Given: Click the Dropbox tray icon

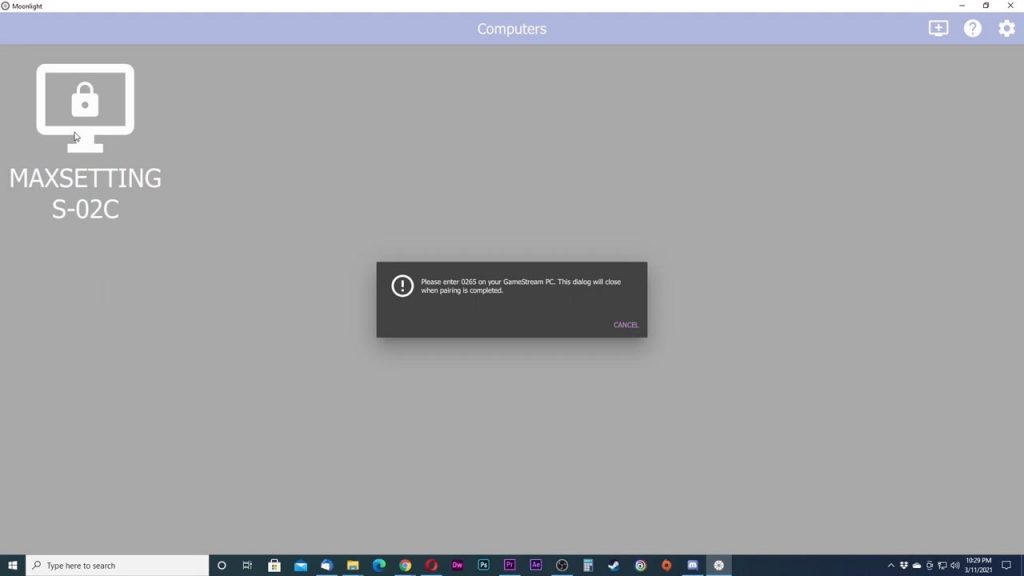Looking at the screenshot, I should [x=904, y=565].
